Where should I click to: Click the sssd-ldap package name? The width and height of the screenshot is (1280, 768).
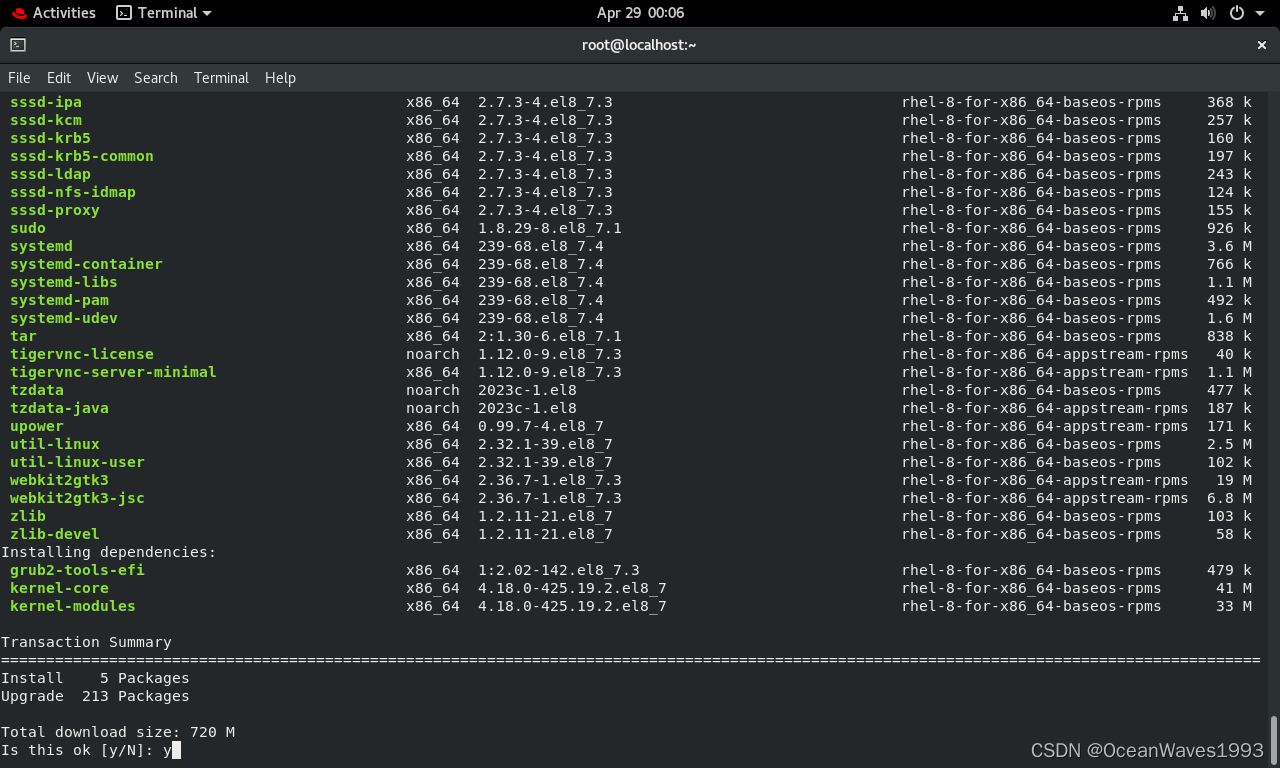pos(50,174)
